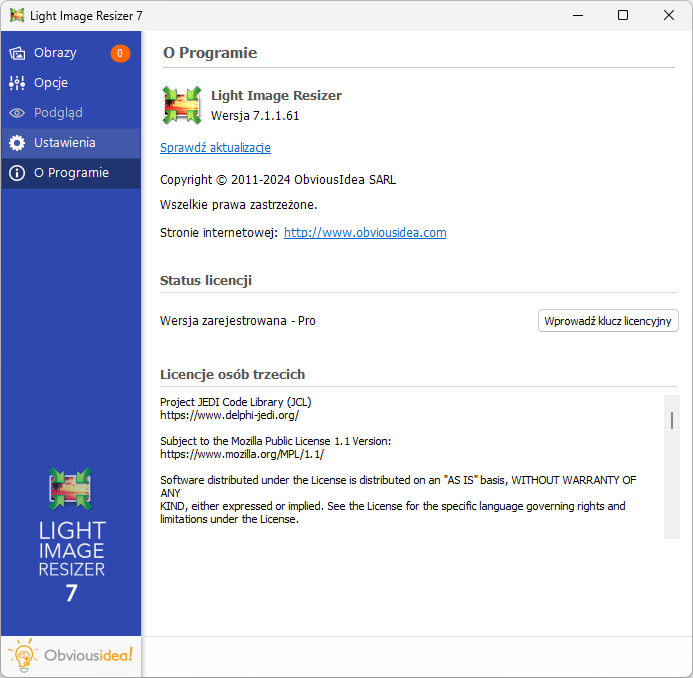Open the Opcje menu item

[71, 83]
